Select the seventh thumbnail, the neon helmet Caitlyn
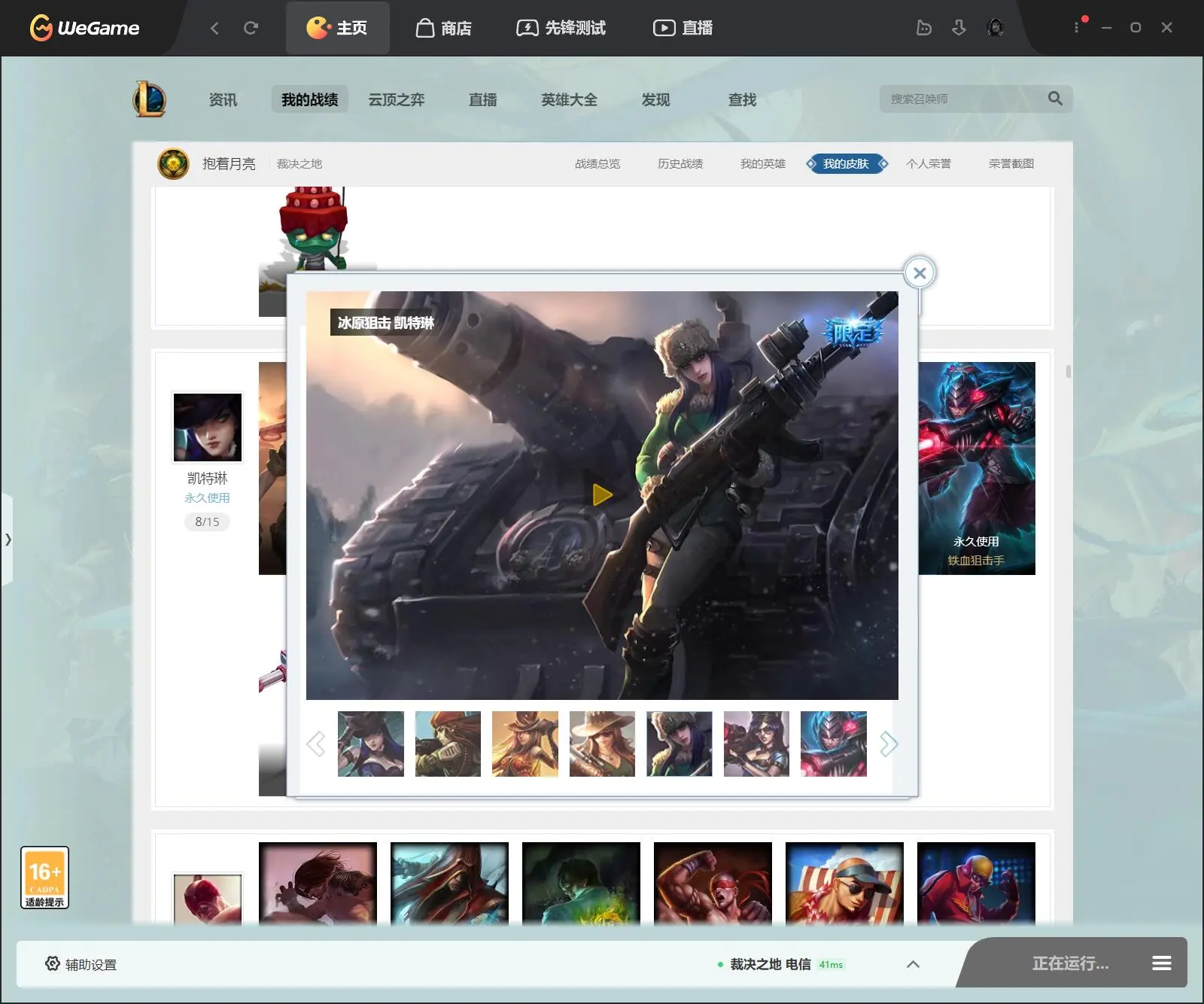The width and height of the screenshot is (1204, 1004). 834,744
